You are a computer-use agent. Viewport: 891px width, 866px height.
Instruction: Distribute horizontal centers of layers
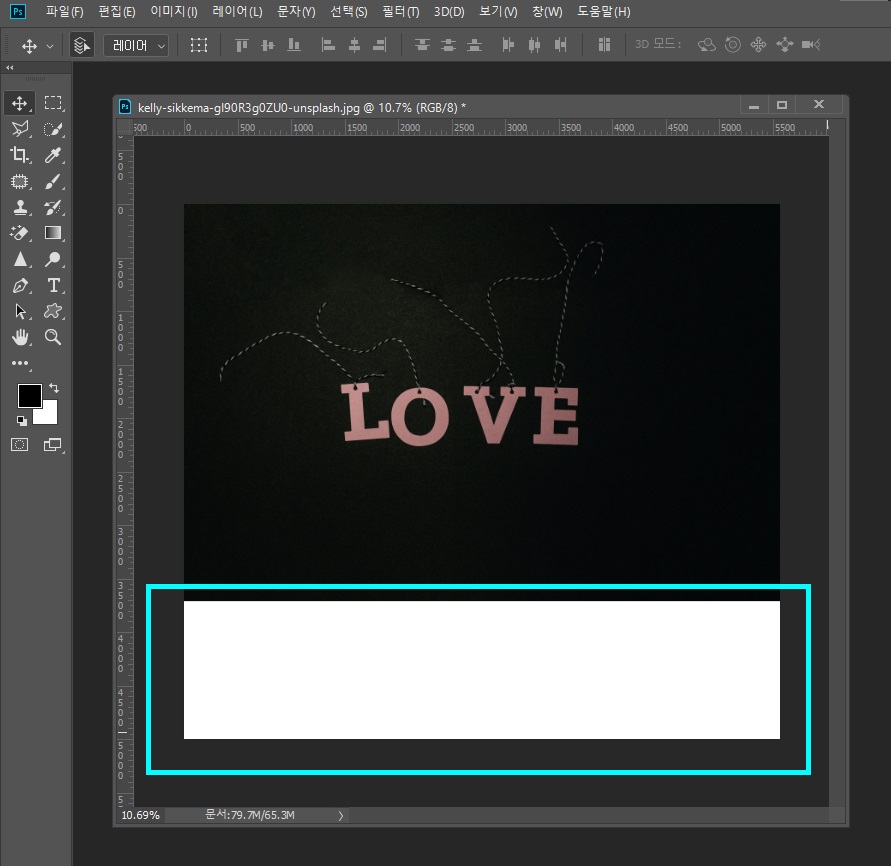(x=534, y=45)
